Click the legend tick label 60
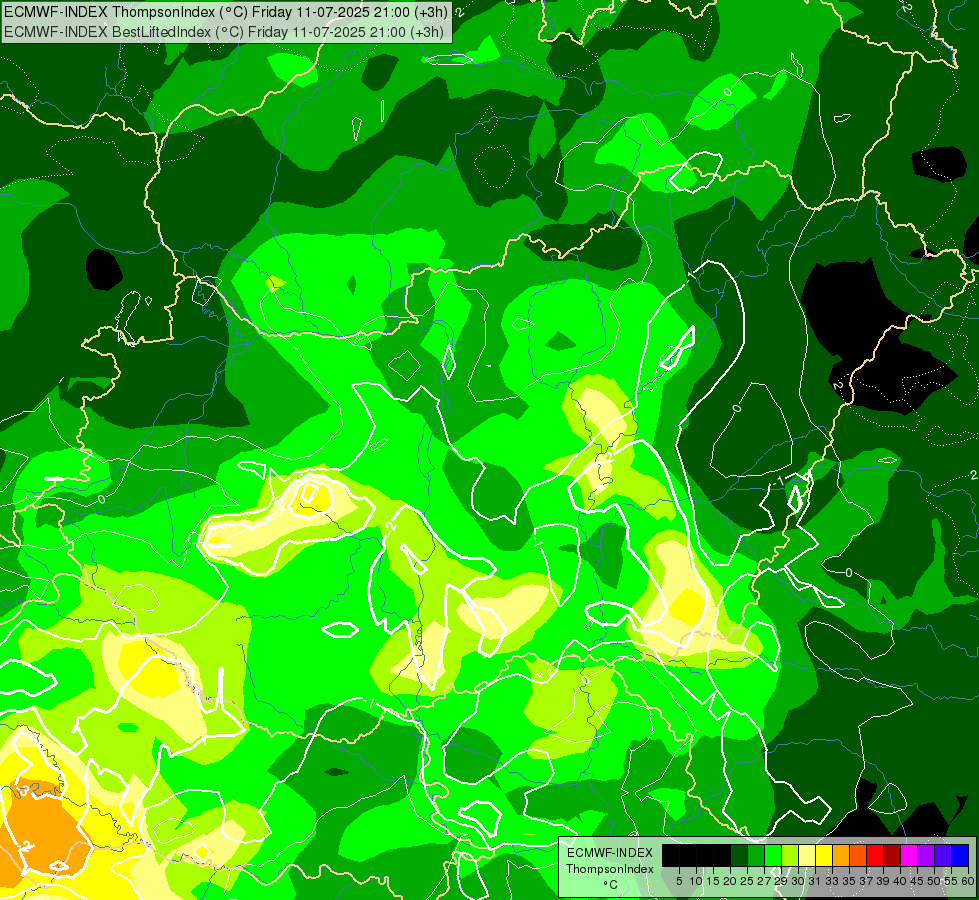Viewport: 979px width, 900px height. pyautogui.click(x=968, y=881)
